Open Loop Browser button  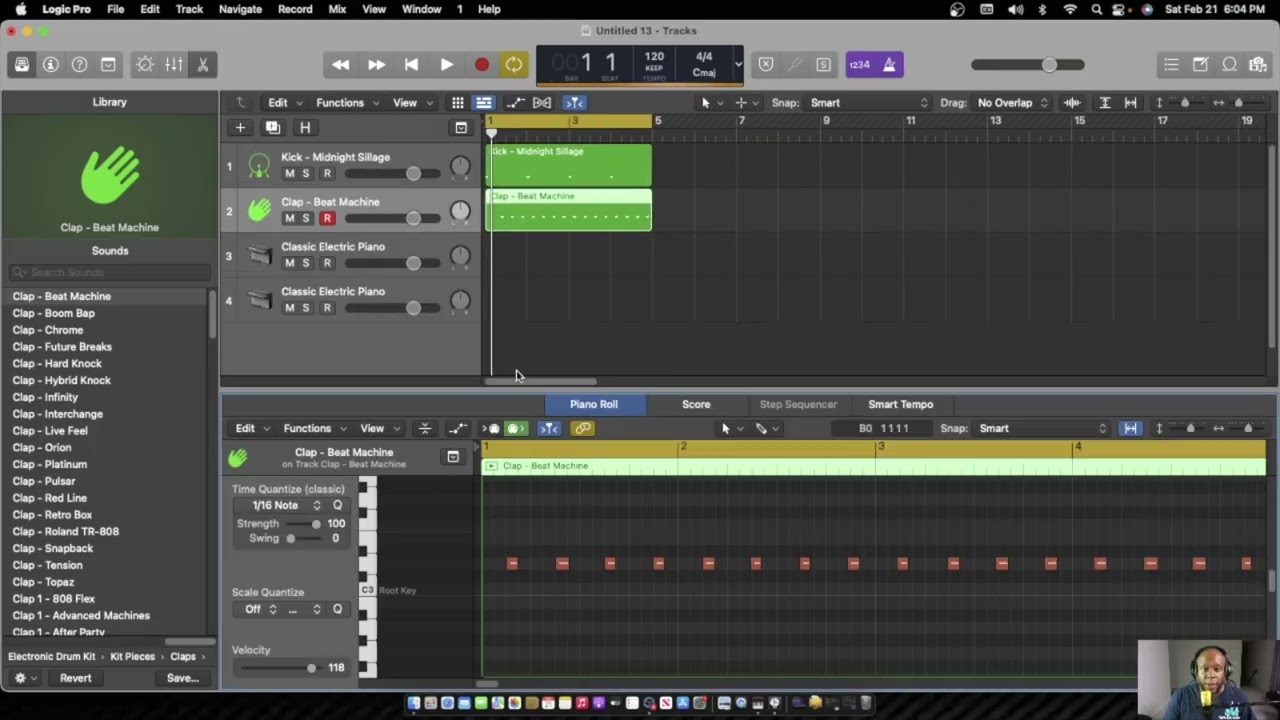click(x=1229, y=65)
